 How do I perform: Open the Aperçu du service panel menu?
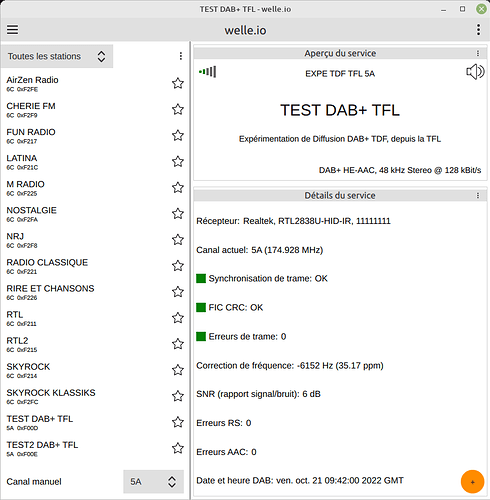pos(478,53)
